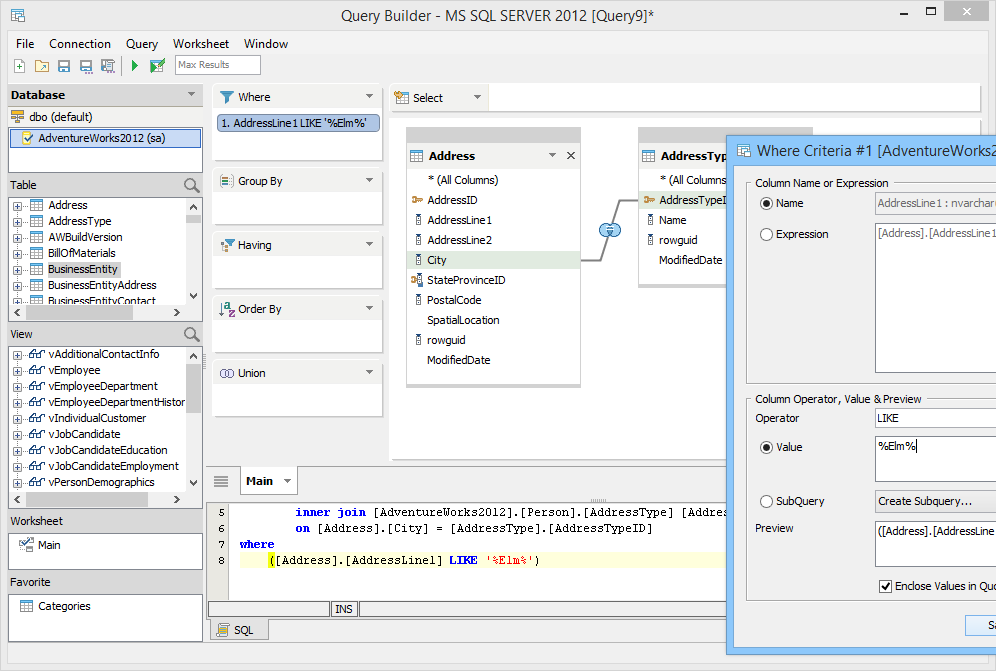Select the AddressLine1 LIKE '%Elm%' criteria
The image size is (996, 671).
pos(299,123)
